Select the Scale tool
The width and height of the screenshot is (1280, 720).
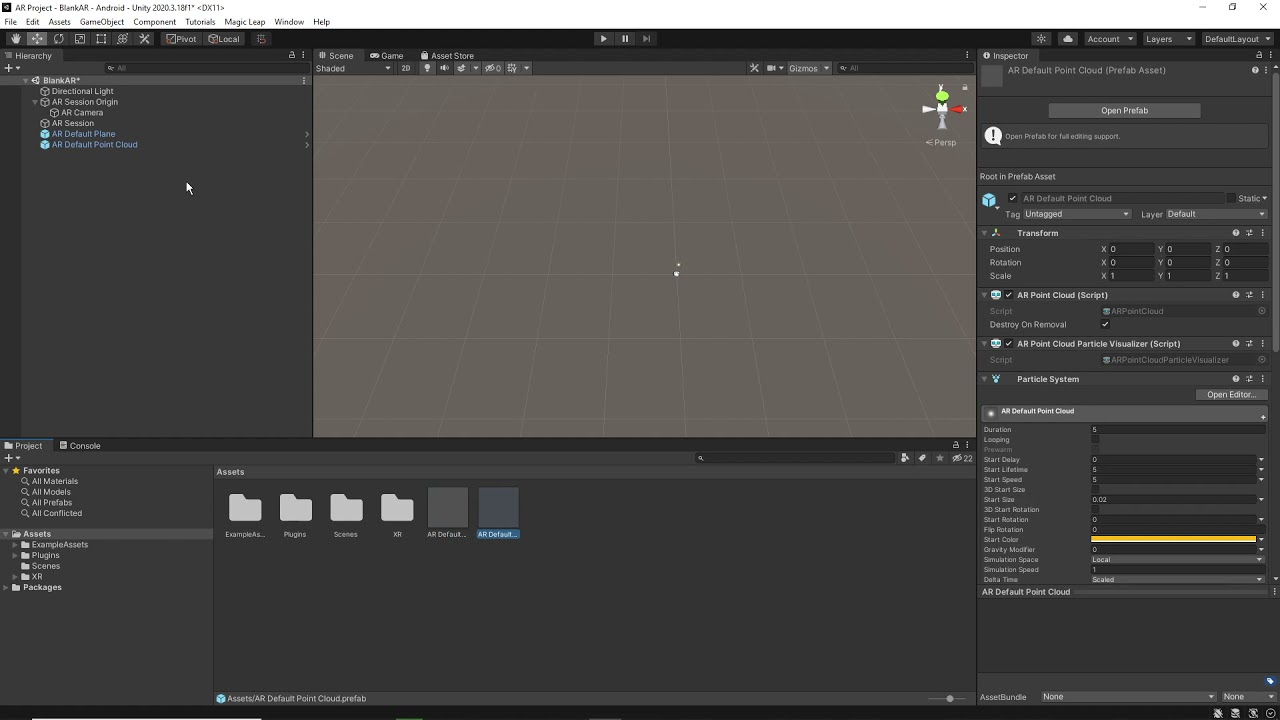(x=80, y=39)
